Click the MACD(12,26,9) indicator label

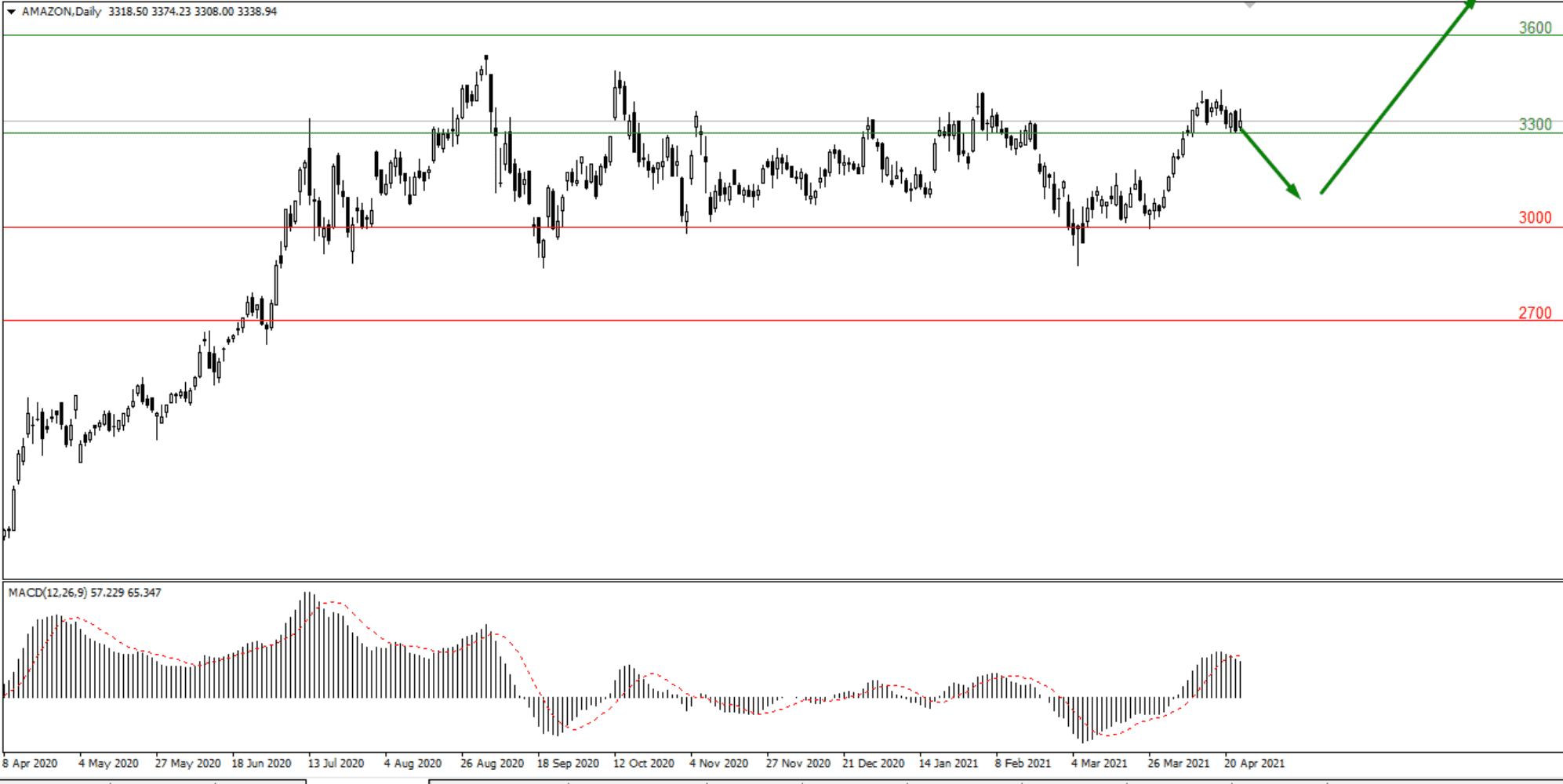tap(47, 593)
